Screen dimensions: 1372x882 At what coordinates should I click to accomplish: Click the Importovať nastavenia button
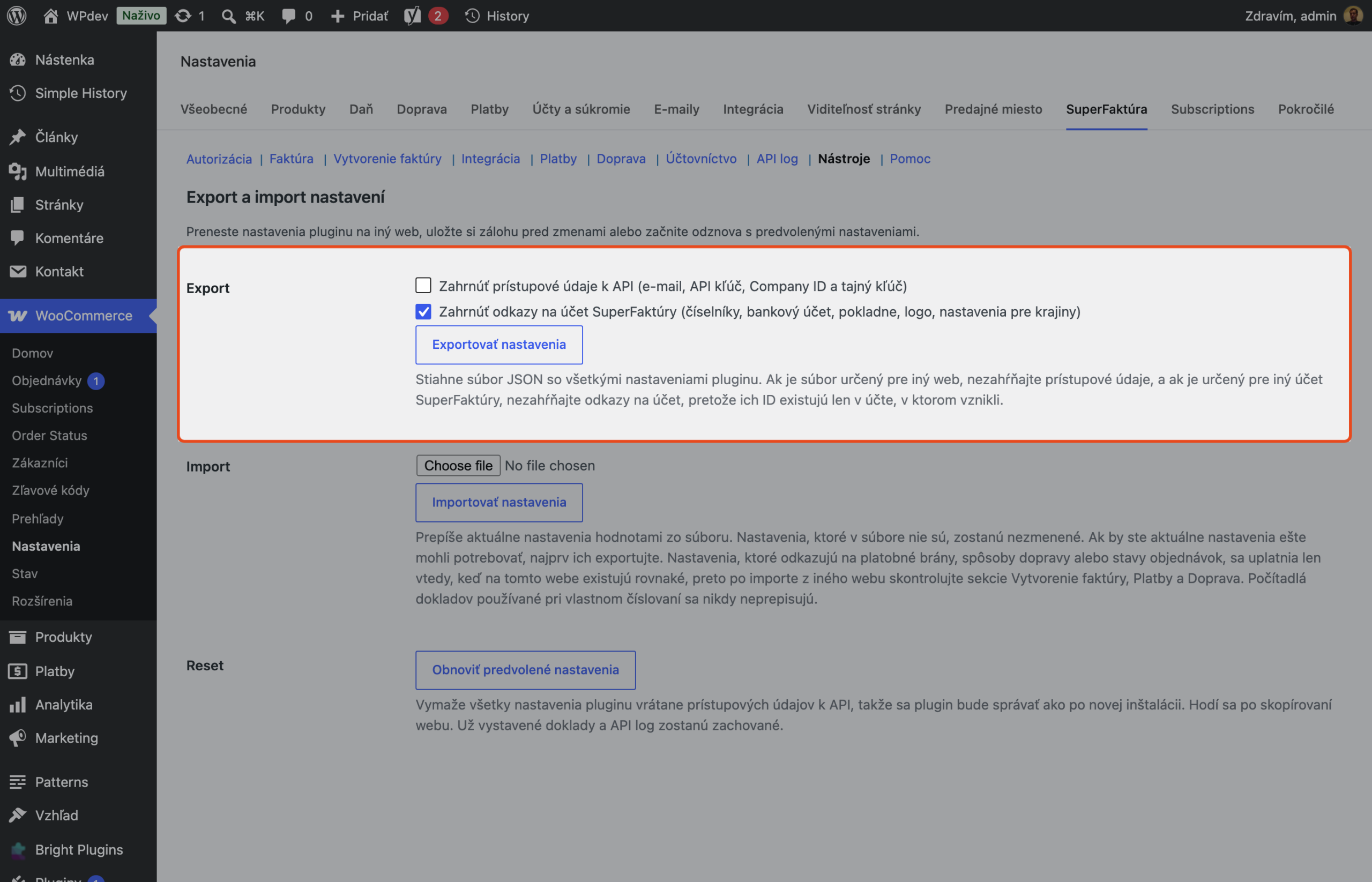499,502
